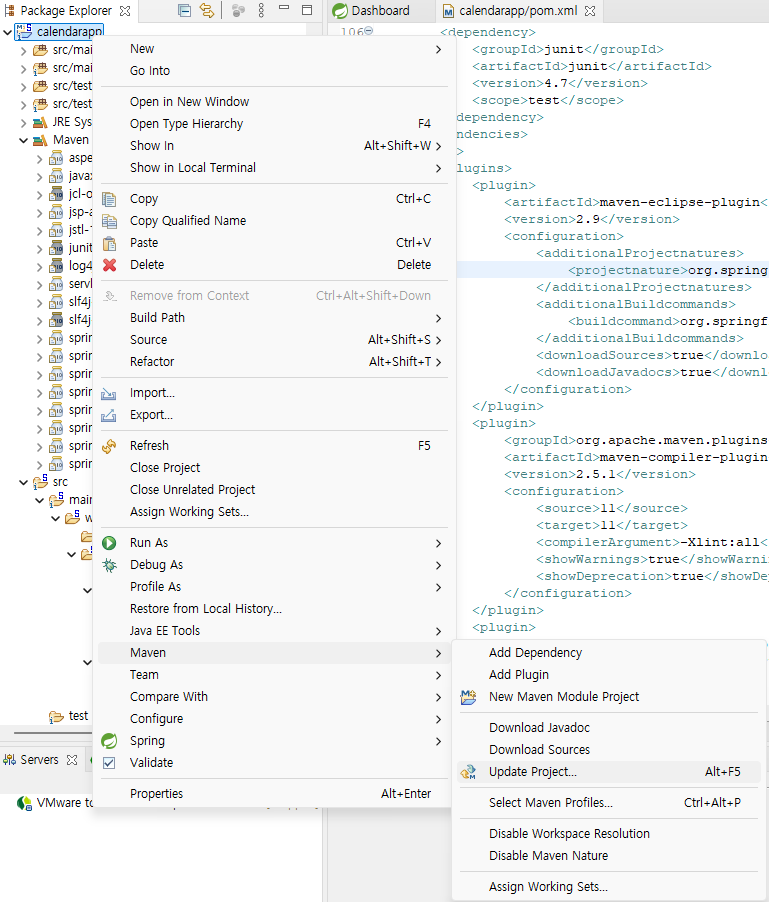Collapse the calendarapp project node
The image size is (769, 902).
click(7, 32)
